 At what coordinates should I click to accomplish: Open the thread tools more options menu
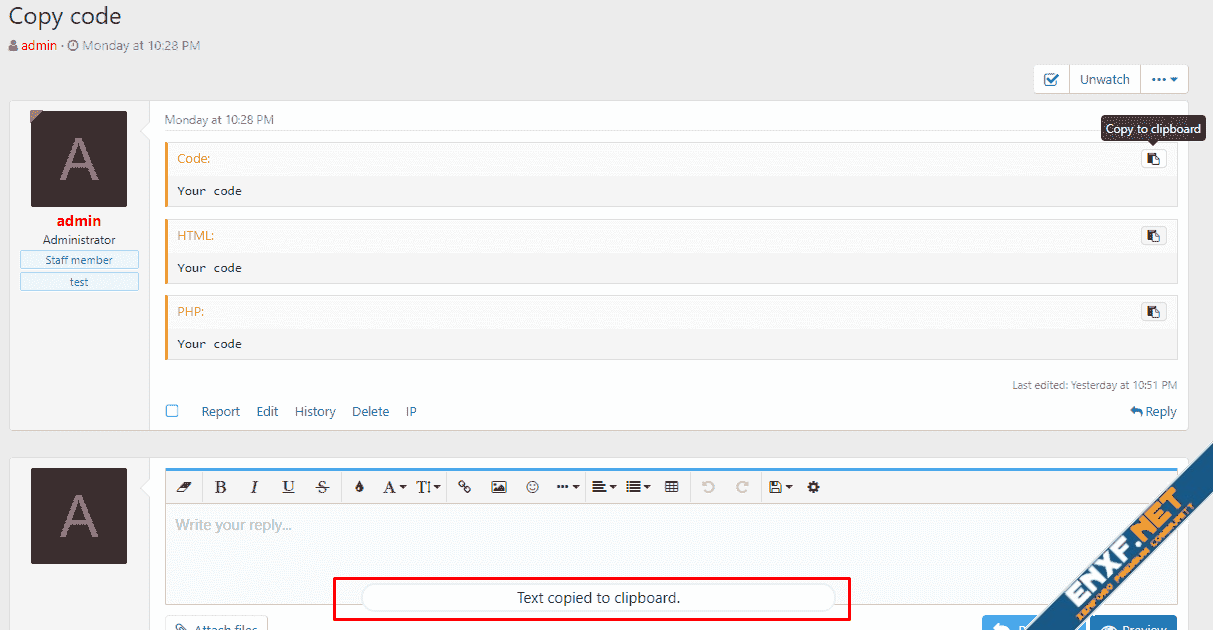click(1164, 80)
